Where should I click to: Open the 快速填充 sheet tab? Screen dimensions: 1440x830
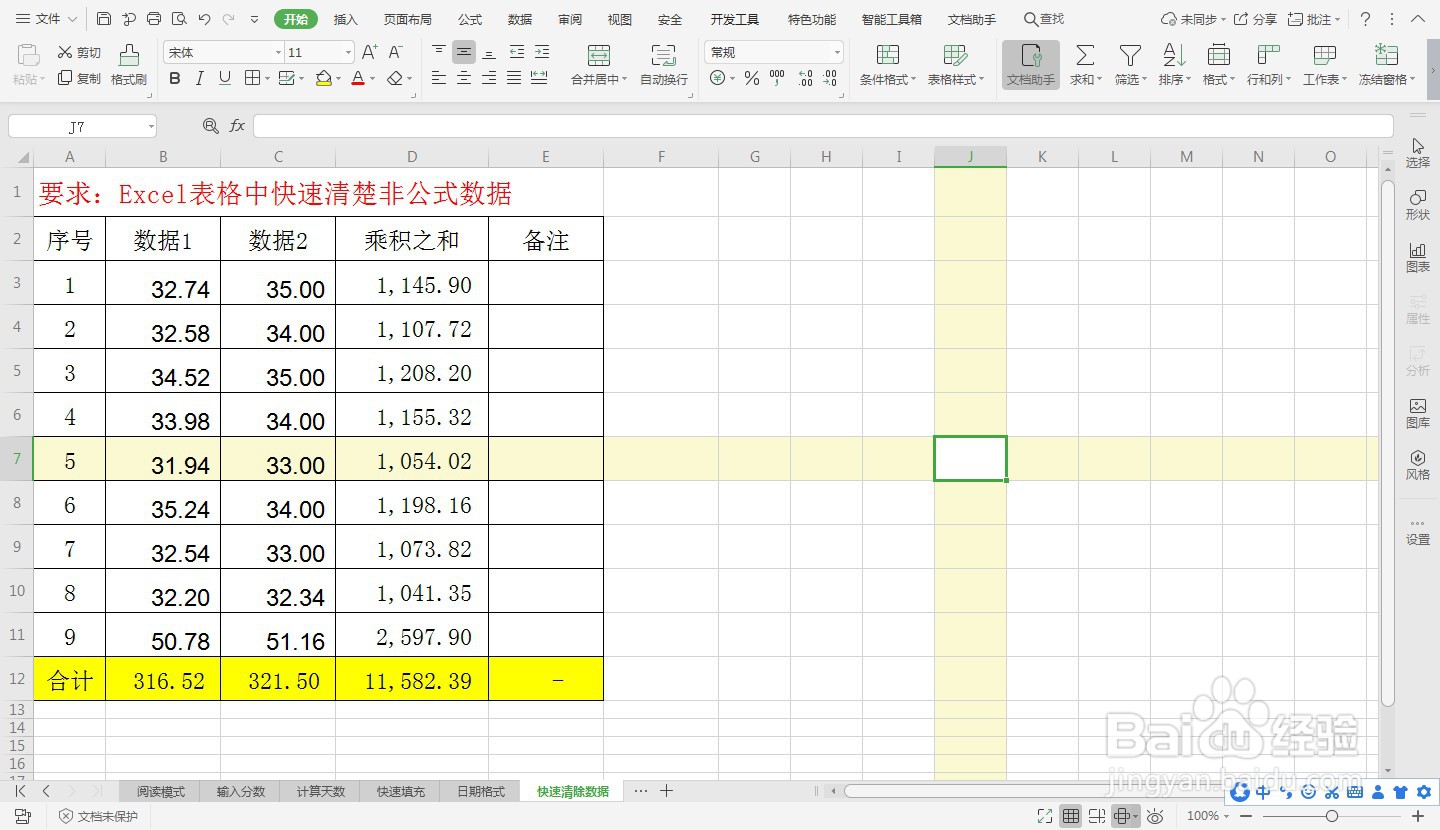(x=400, y=790)
